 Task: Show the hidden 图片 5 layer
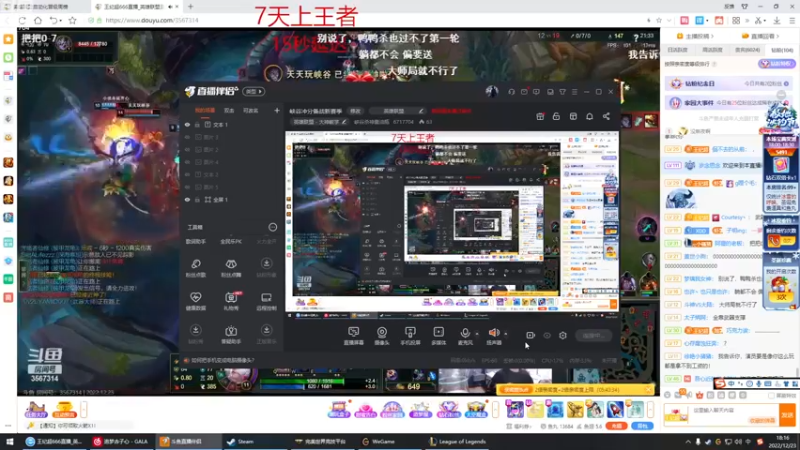click(187, 187)
